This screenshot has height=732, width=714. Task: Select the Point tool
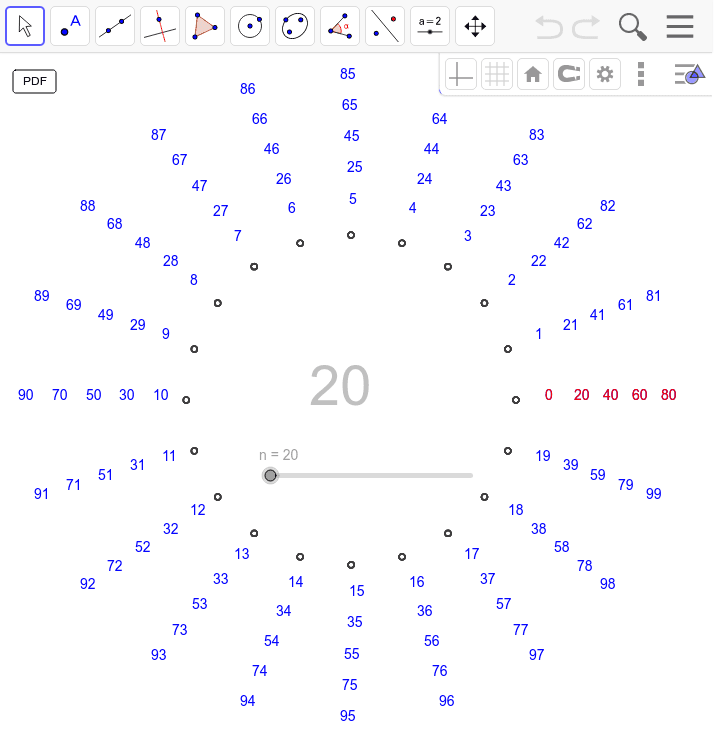click(70, 26)
